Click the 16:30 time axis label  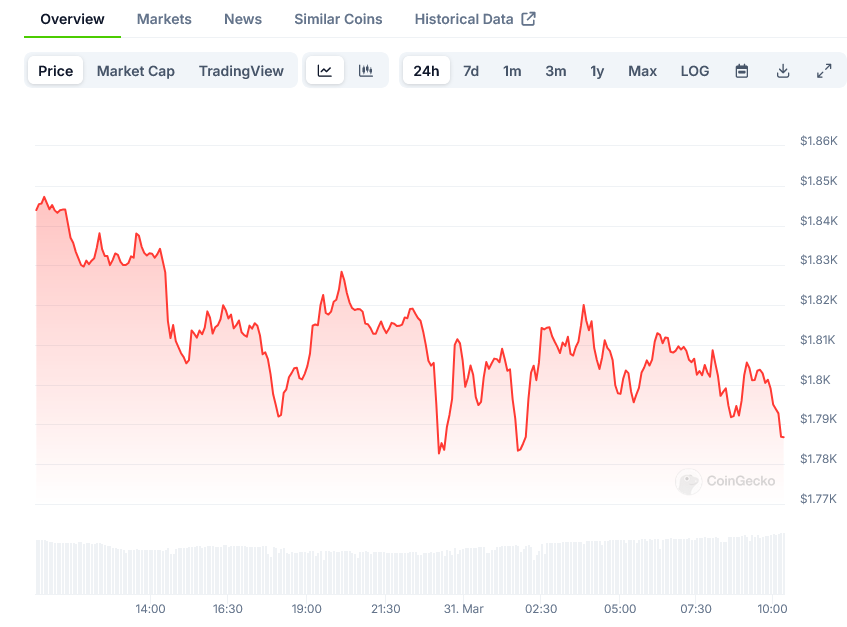point(227,609)
